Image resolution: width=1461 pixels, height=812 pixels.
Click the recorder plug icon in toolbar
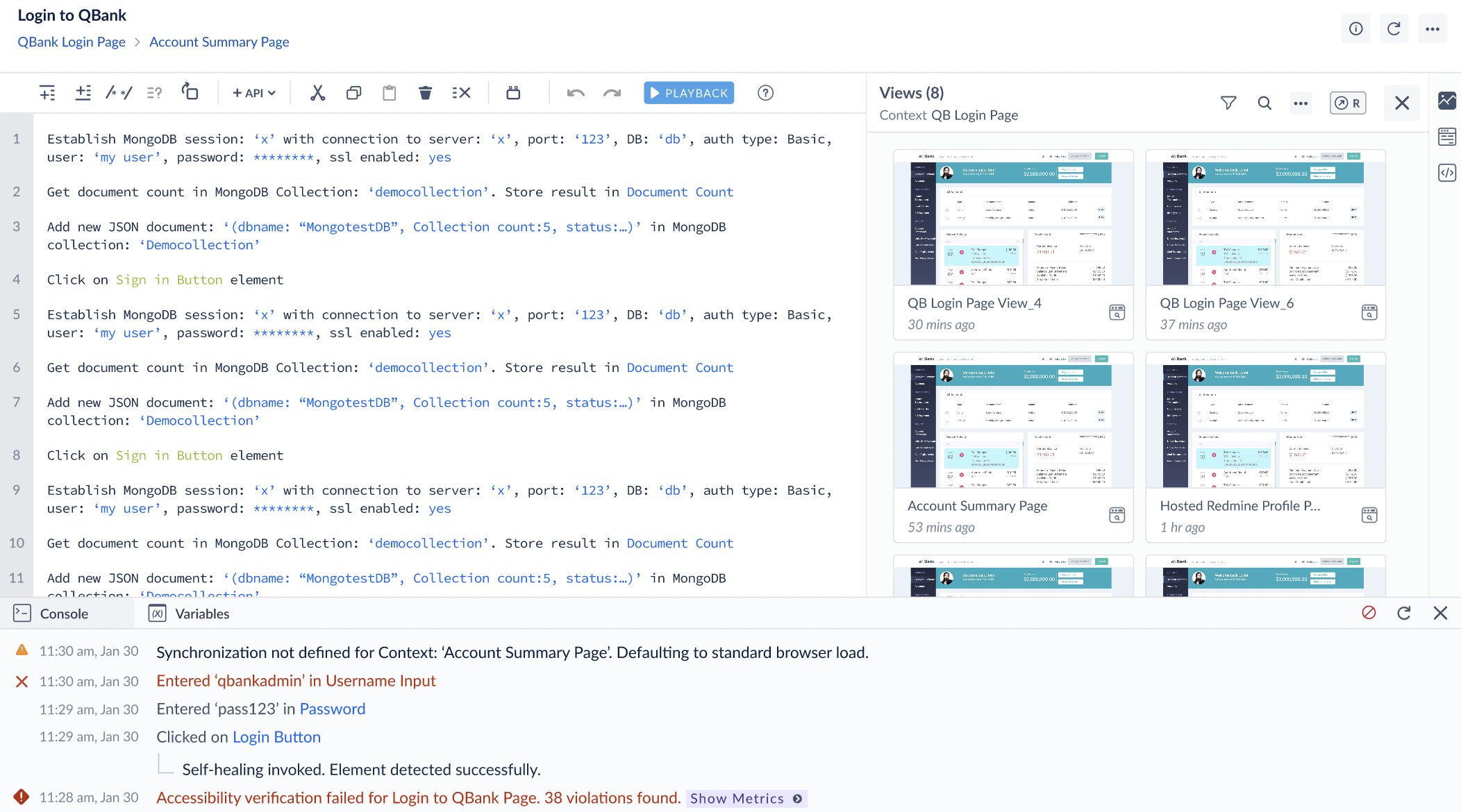coord(513,93)
